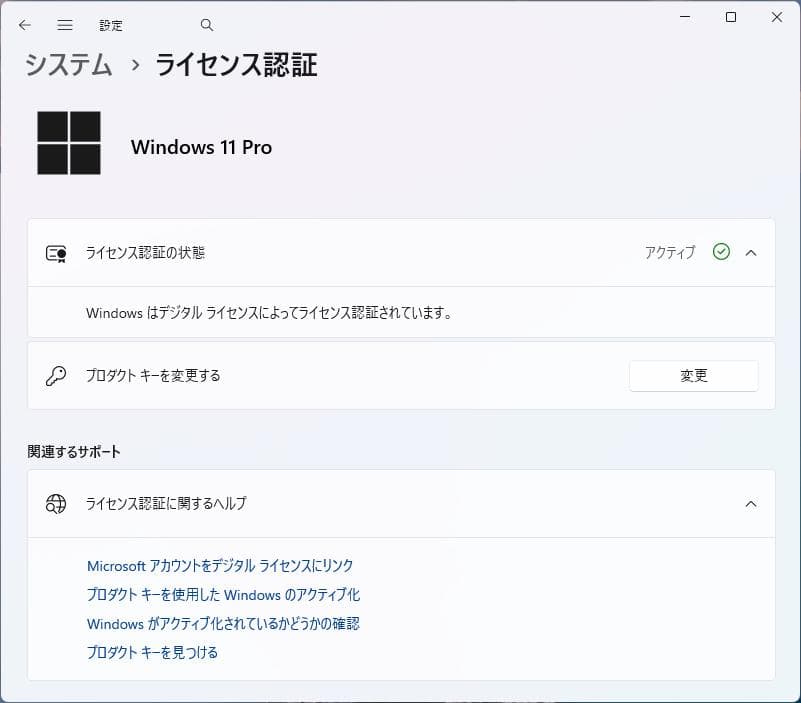The image size is (801, 703).
Task: Click the ライセンス認証 page title
Action: pyautogui.click(x=236, y=65)
